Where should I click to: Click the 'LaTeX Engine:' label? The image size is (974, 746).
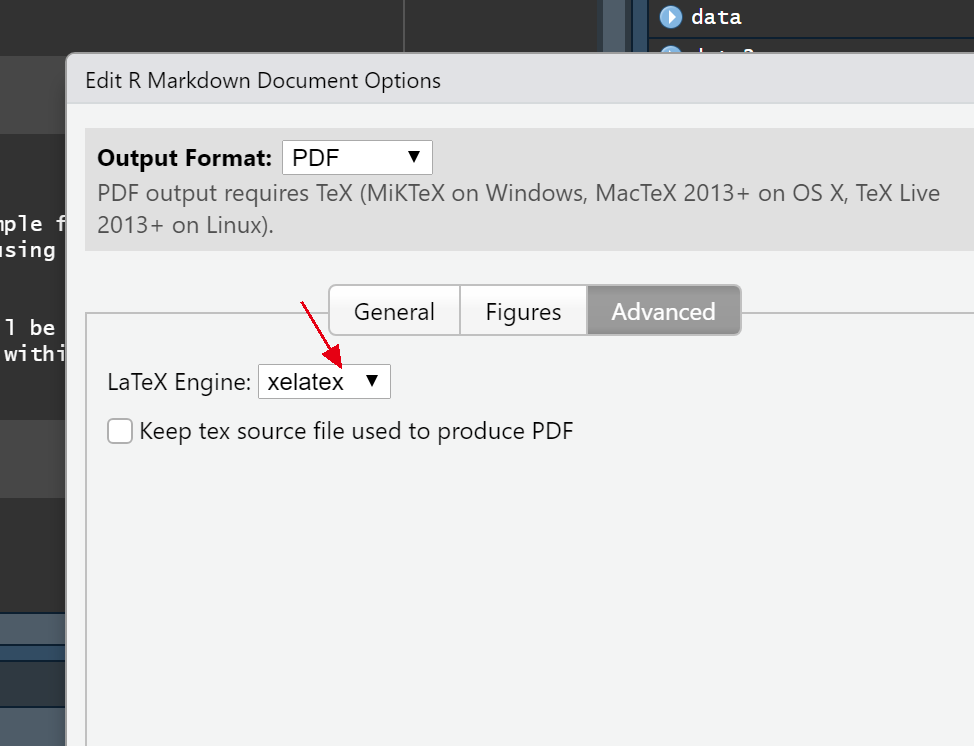point(179,382)
